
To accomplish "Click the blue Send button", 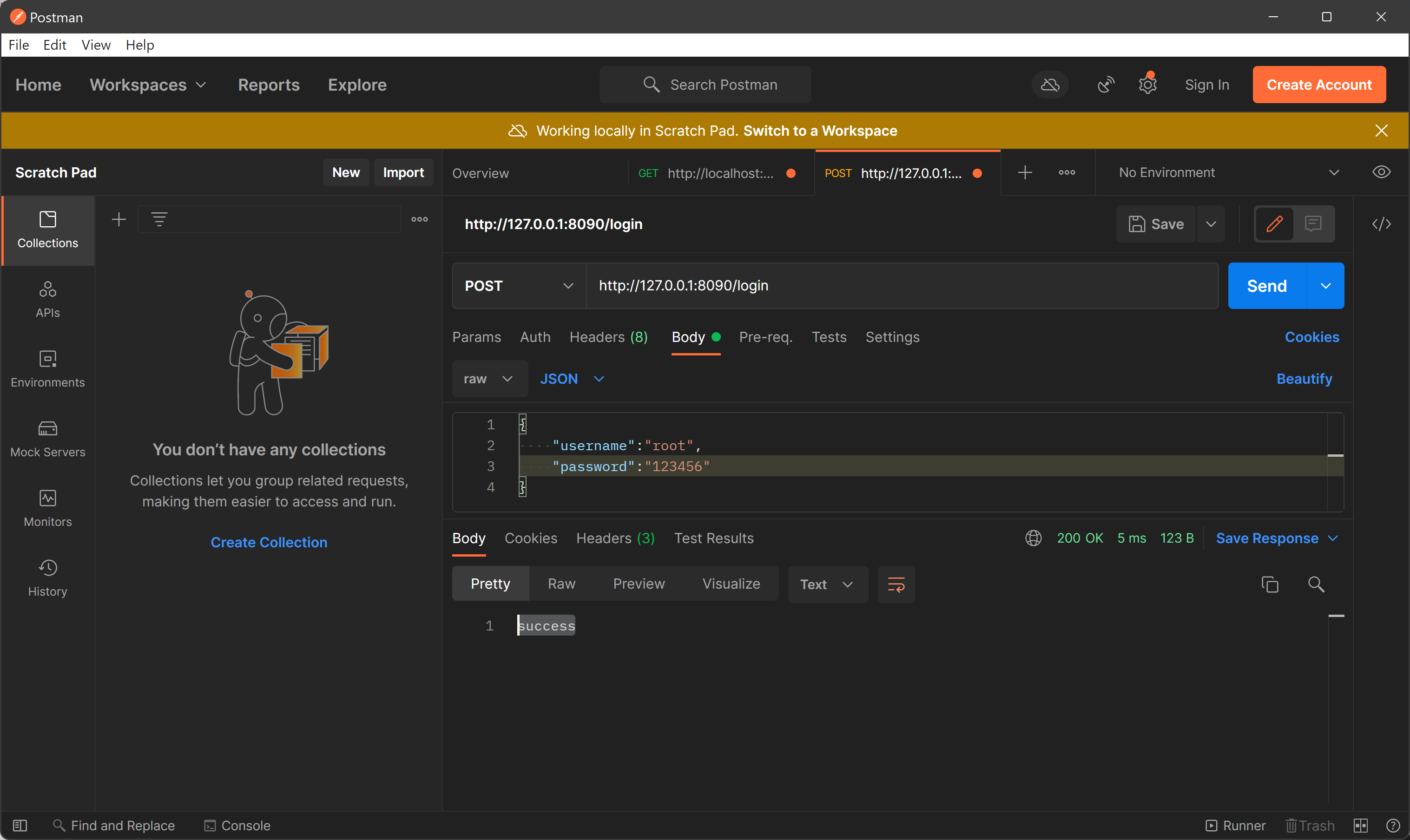I will pyautogui.click(x=1267, y=286).
